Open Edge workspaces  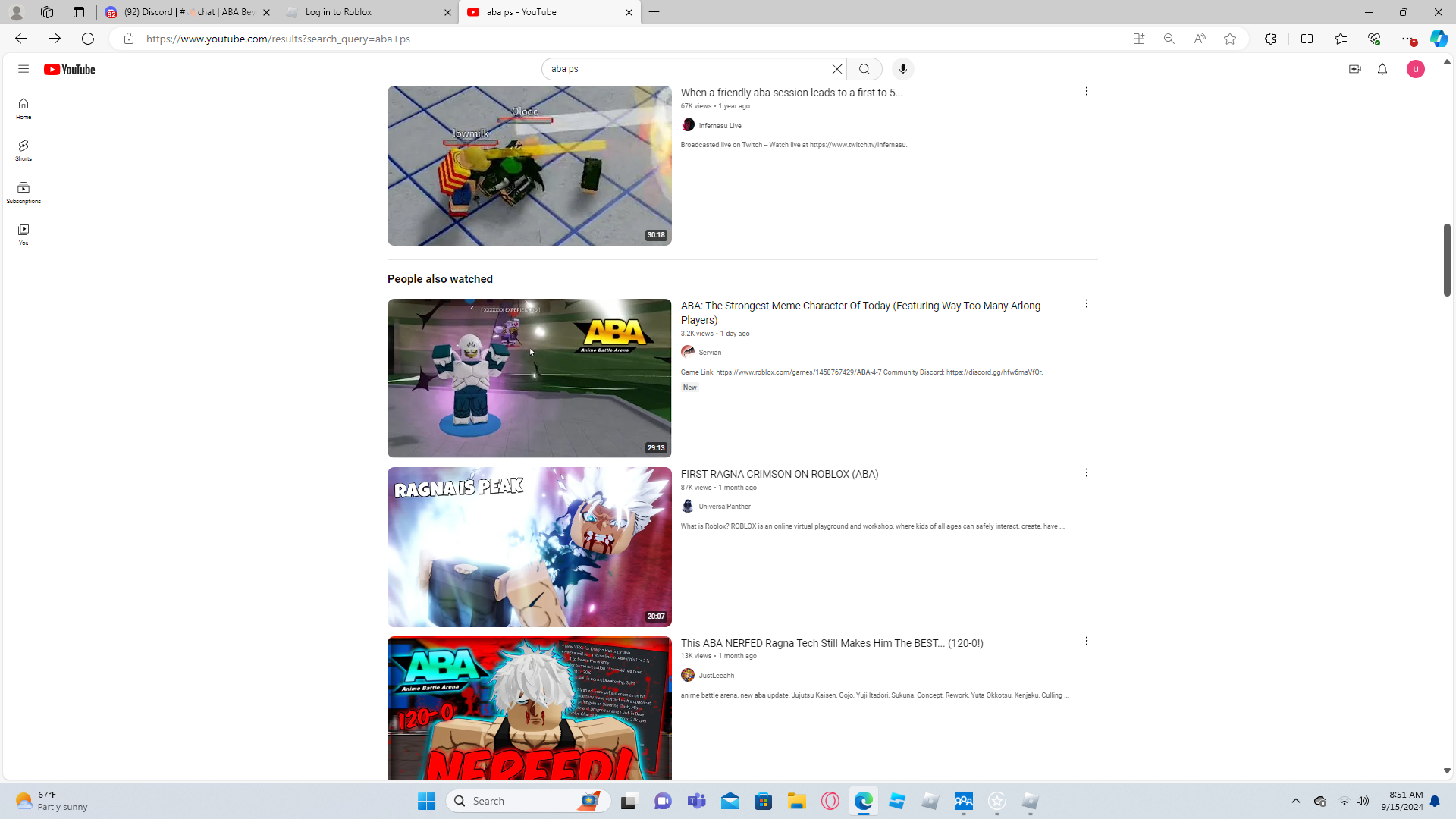47,12
